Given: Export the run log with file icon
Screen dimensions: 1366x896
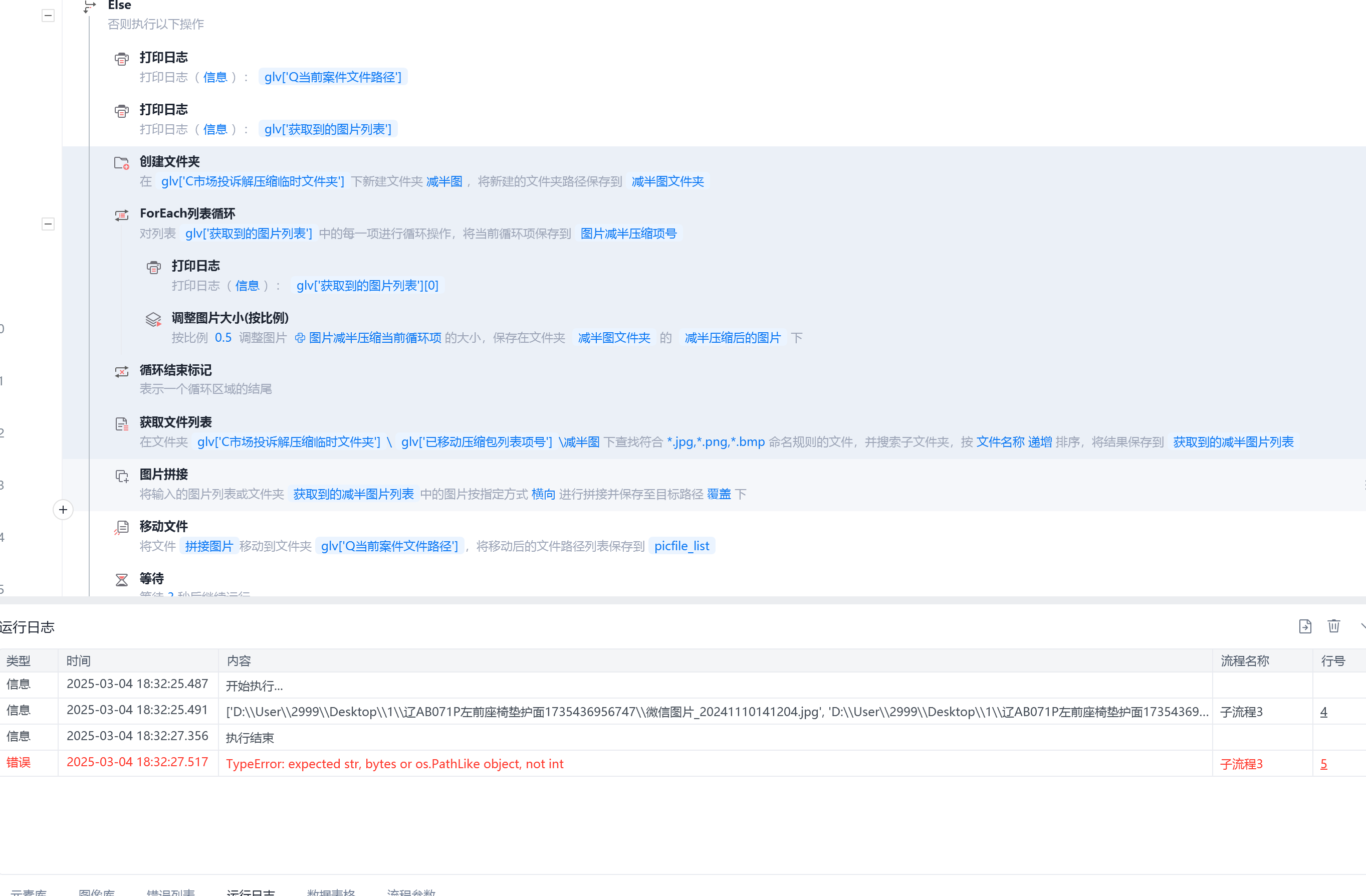Looking at the screenshot, I should 1304,626.
